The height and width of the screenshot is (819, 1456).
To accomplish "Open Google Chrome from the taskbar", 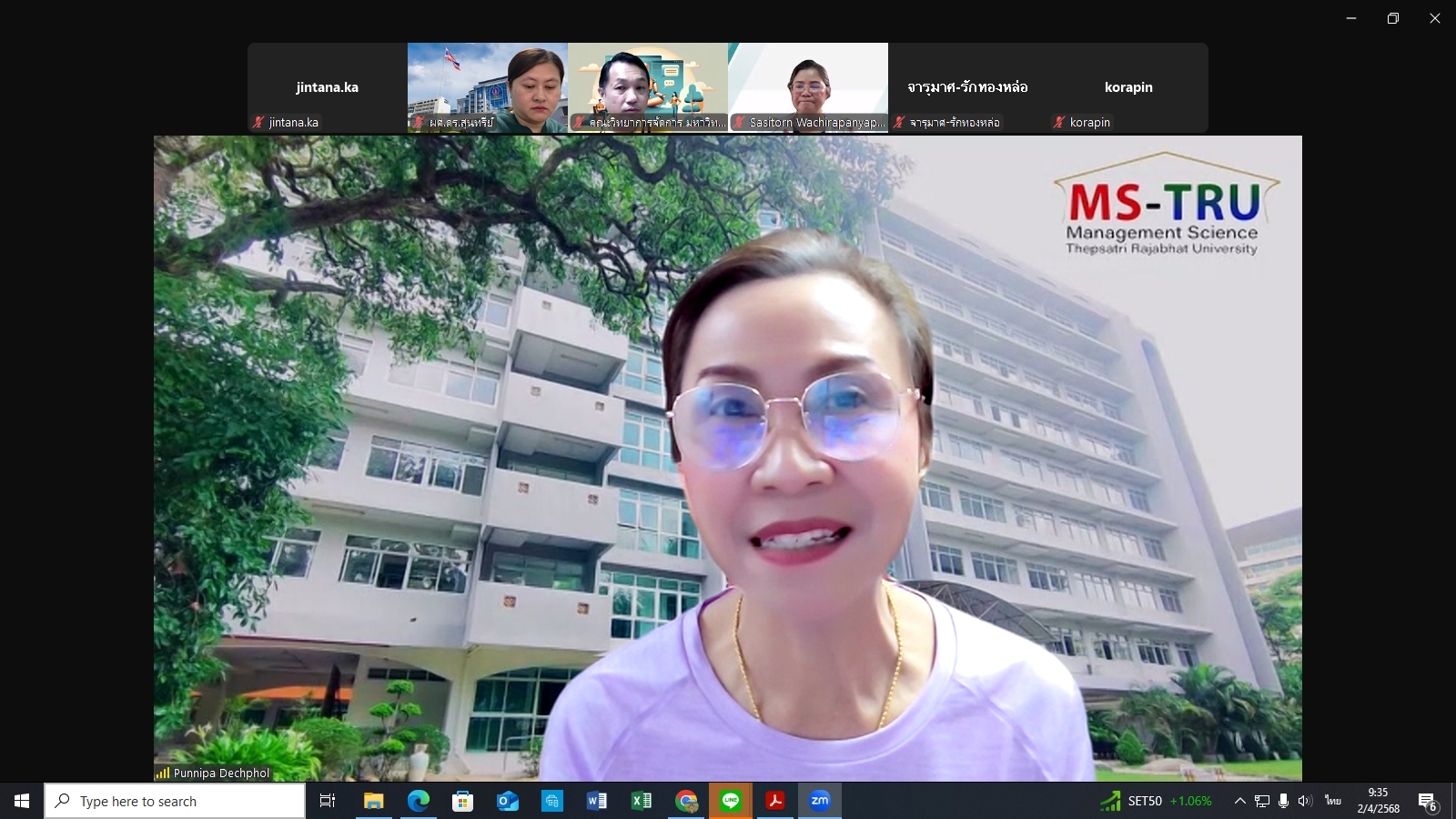I will pos(686,801).
